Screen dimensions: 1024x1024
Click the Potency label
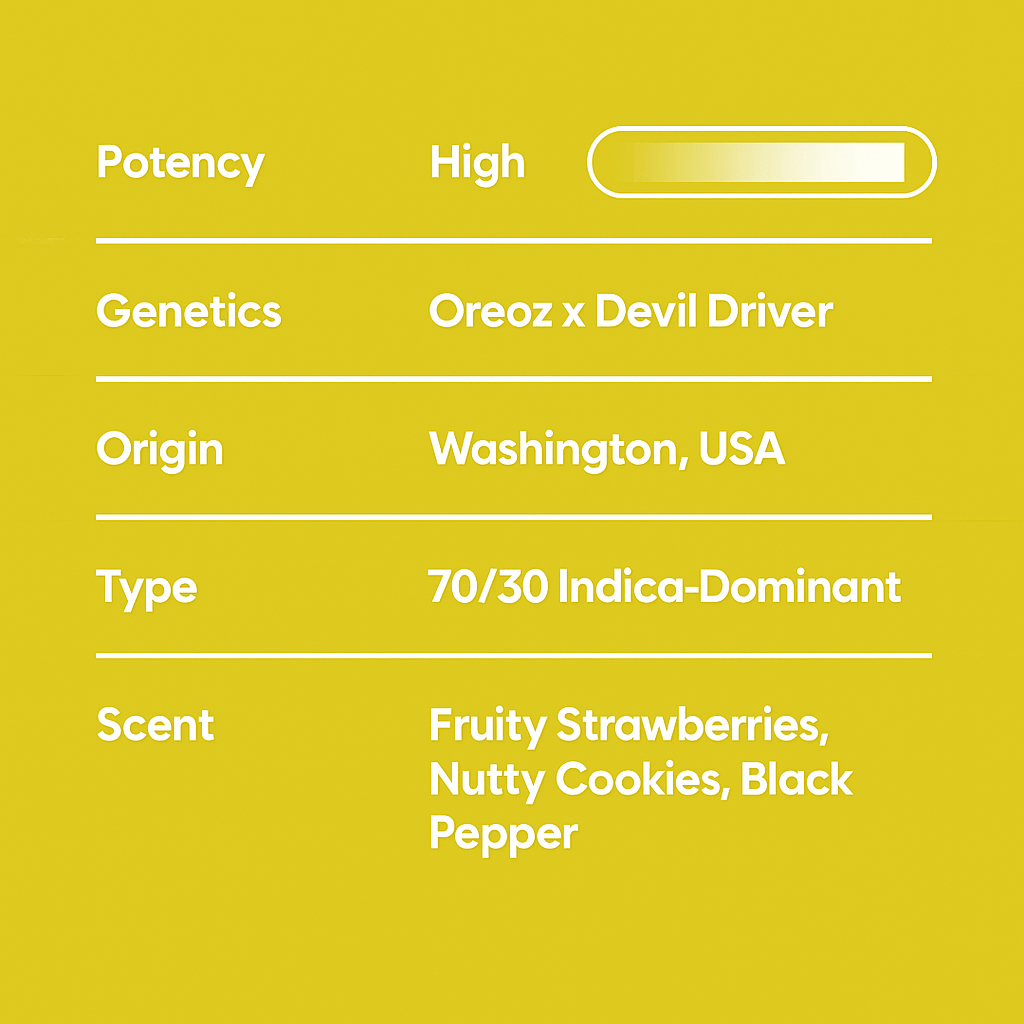180,163
